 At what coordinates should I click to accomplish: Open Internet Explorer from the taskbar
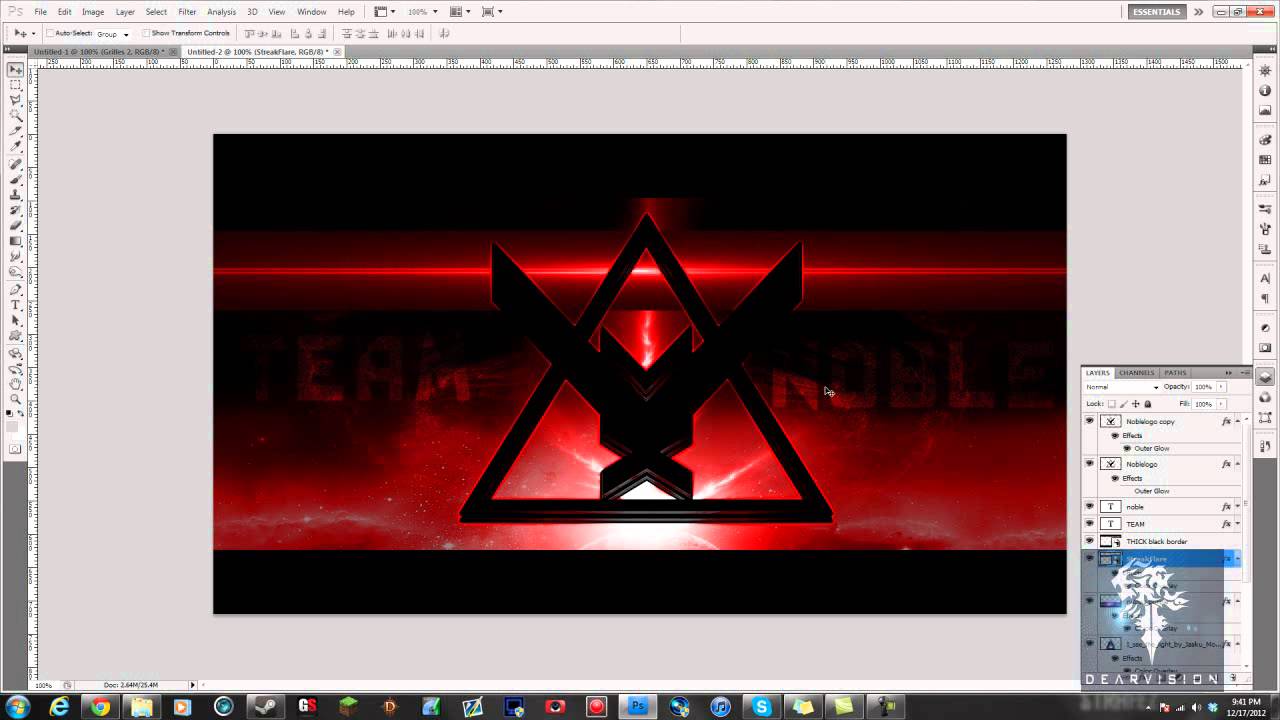coord(60,706)
